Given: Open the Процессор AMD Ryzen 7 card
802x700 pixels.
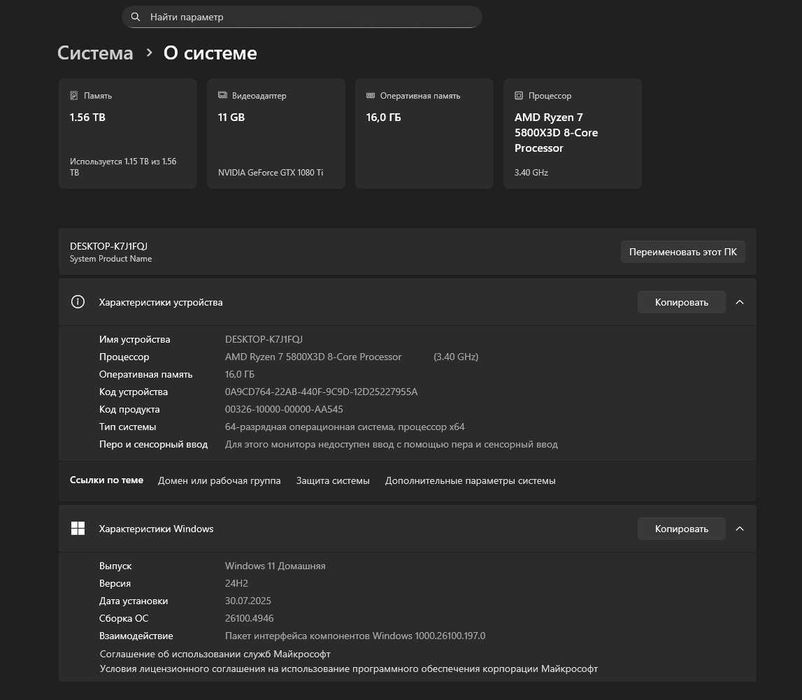Looking at the screenshot, I should pos(573,133).
